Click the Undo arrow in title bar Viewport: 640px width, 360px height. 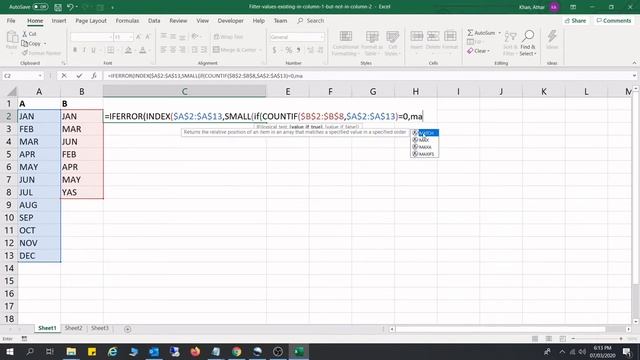pyautogui.click(x=70, y=7)
